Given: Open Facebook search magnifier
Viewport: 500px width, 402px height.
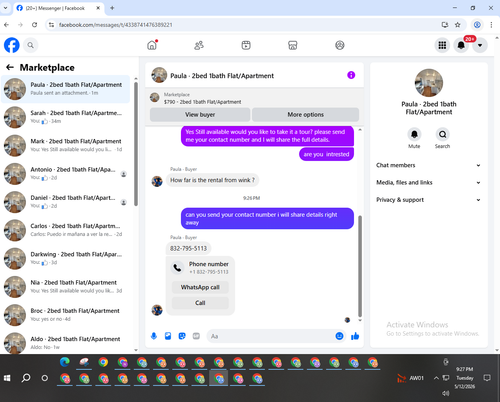Looking at the screenshot, I should tap(30, 45).
